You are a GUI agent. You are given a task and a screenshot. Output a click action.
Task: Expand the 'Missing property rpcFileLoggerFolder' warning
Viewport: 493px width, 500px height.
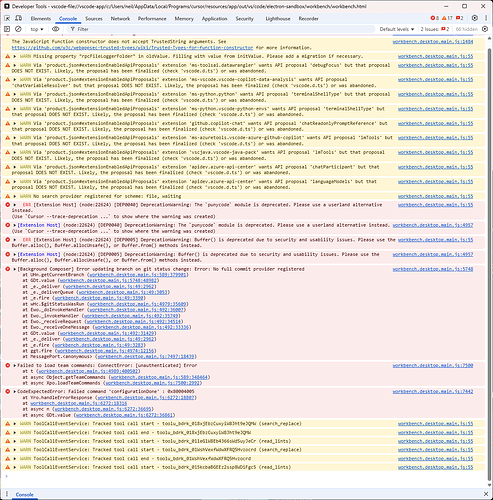(15, 56)
